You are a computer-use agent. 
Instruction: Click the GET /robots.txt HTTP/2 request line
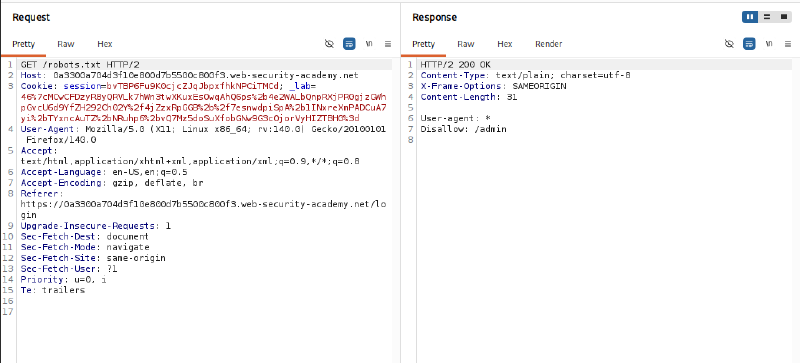pos(80,65)
